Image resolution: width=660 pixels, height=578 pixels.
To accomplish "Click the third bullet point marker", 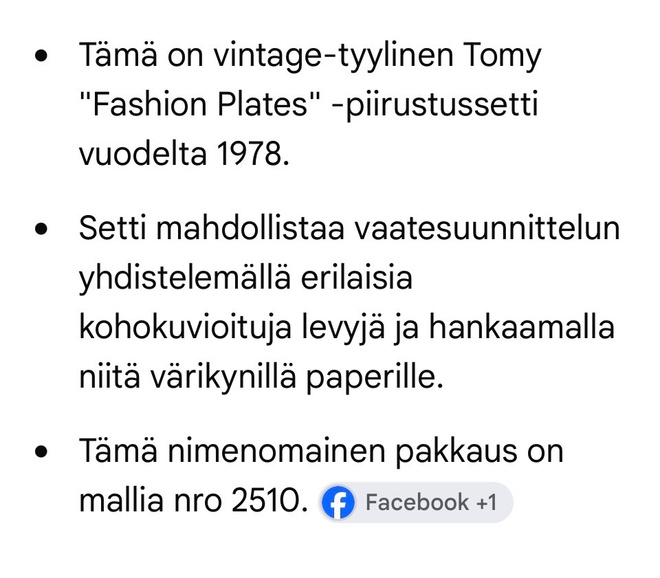I will tap(41, 452).
